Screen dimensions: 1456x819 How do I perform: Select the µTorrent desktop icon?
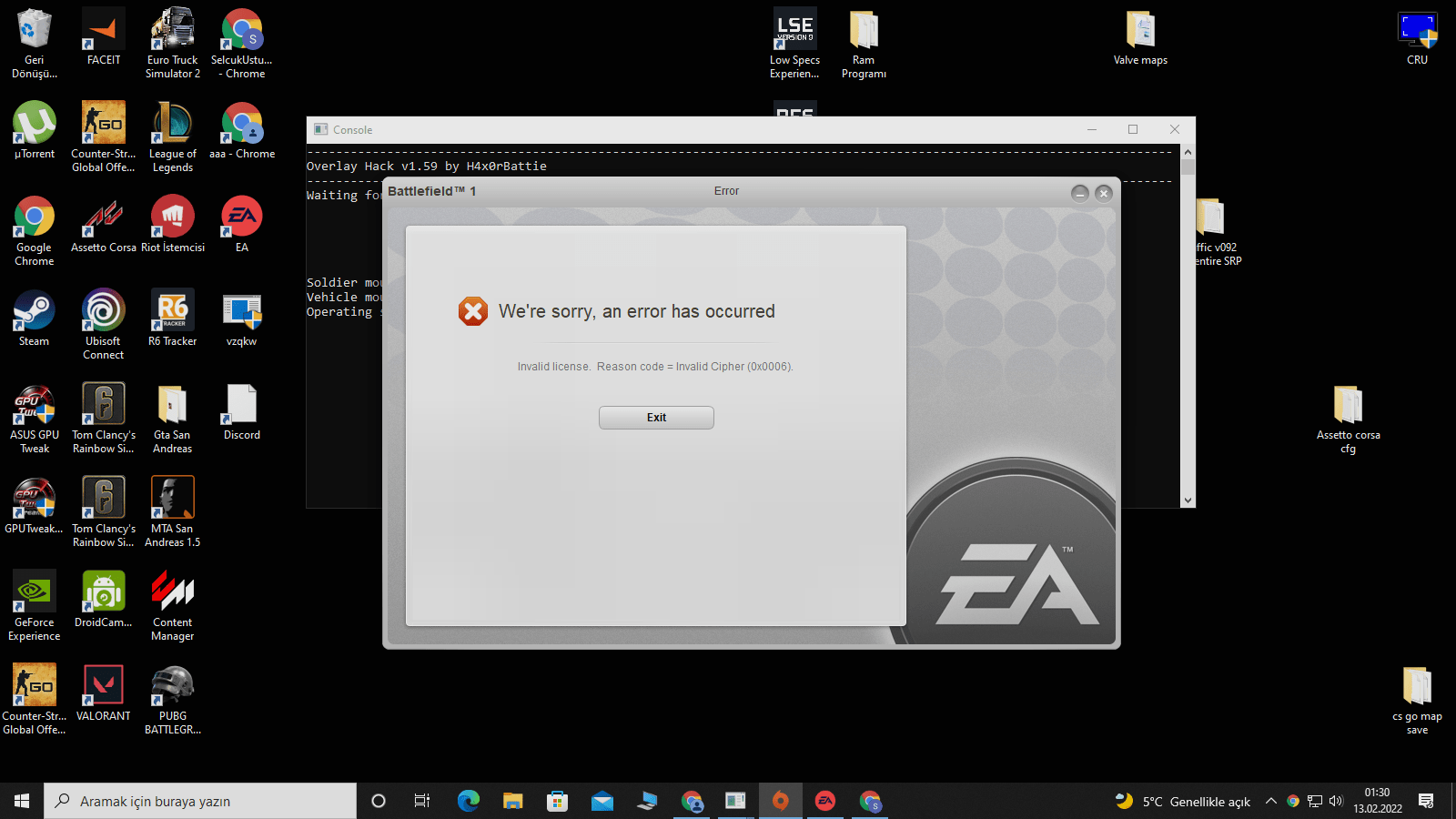(35, 130)
